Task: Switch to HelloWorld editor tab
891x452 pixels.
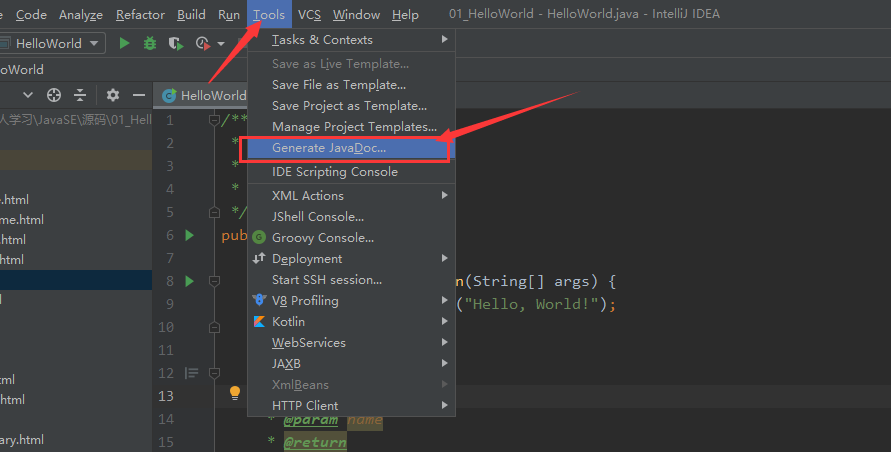Action: tap(202, 96)
